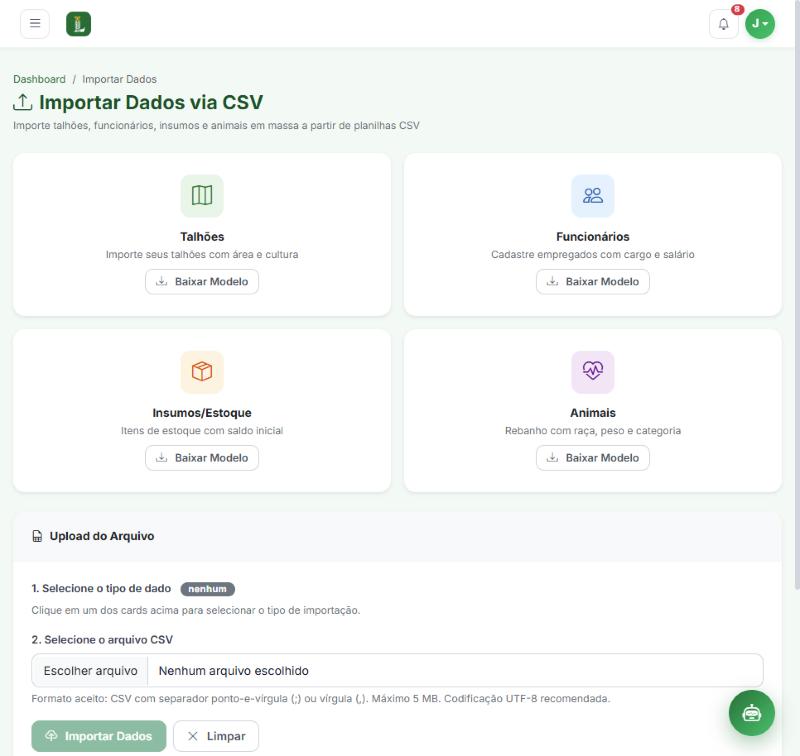Click the nenhum type badge
Viewport: 800px width, 756px height.
point(208,589)
